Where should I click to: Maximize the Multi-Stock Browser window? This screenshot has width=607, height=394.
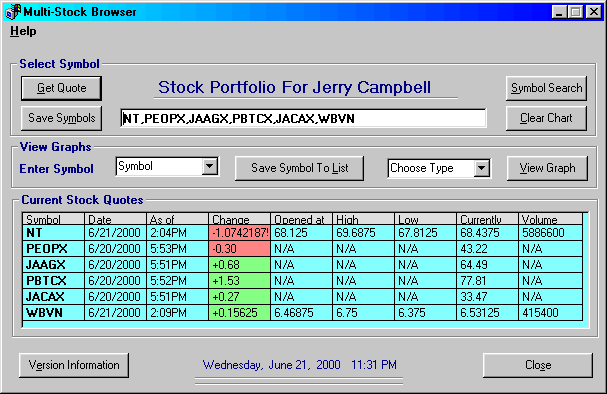click(x=575, y=12)
